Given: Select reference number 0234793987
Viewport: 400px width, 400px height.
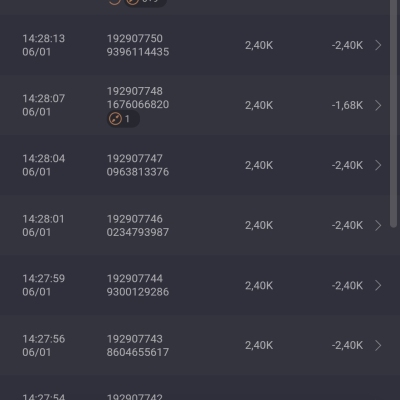Looking at the screenshot, I should (x=138, y=232).
